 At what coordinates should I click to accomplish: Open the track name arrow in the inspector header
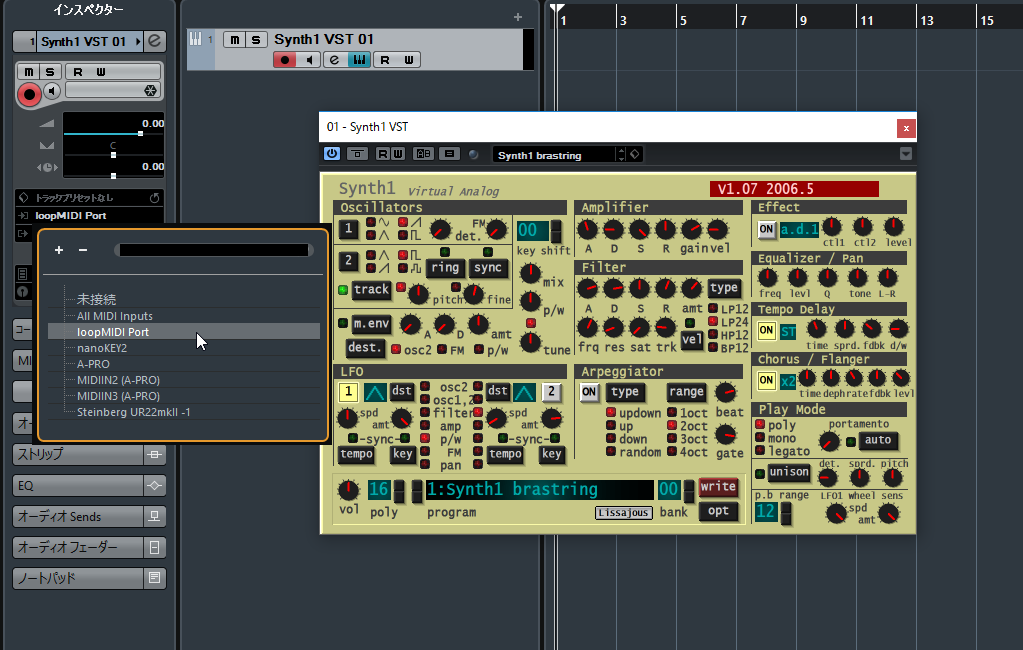(x=138, y=41)
